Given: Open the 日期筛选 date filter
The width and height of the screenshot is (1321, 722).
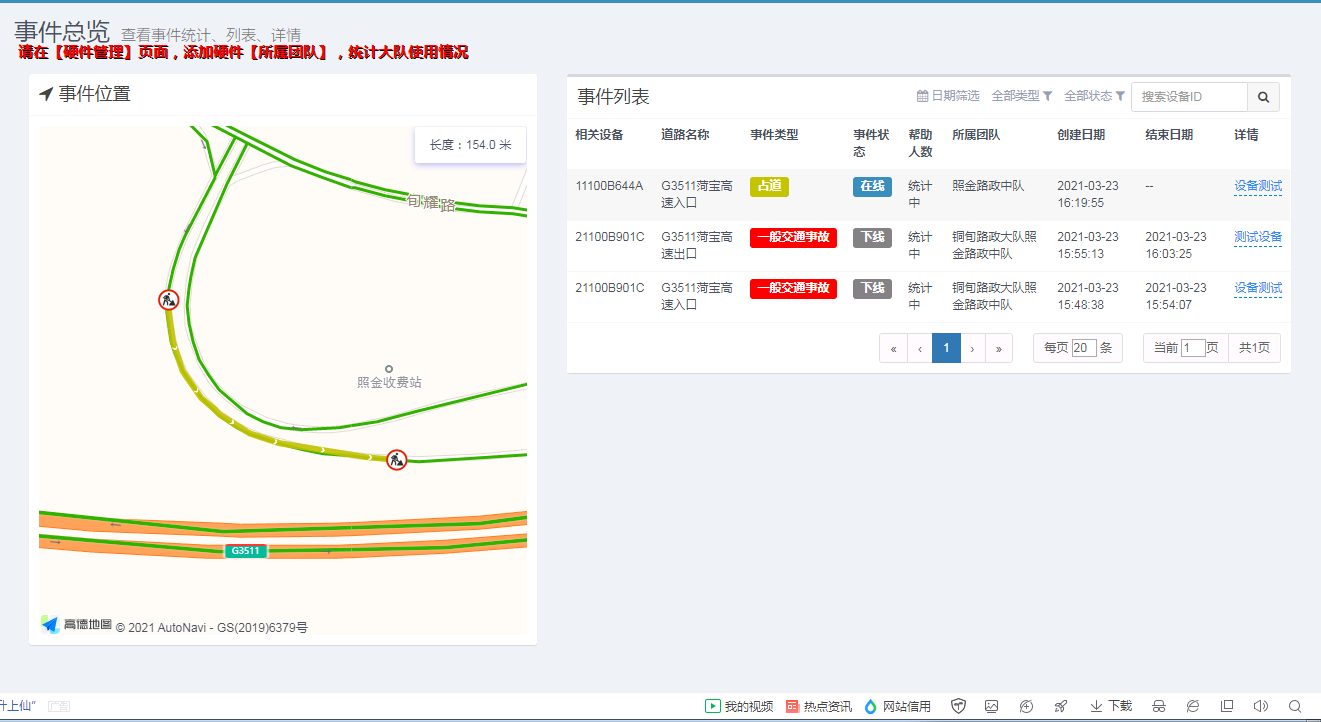Looking at the screenshot, I should click(948, 96).
